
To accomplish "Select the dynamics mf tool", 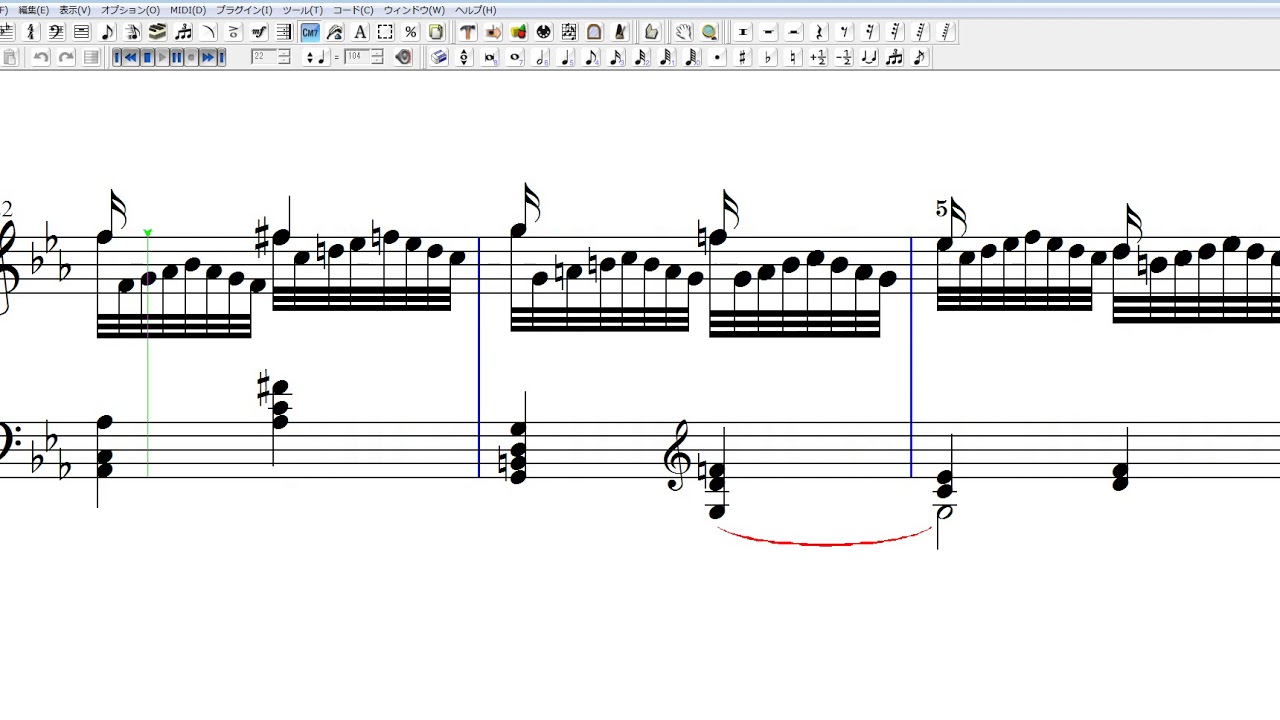I will point(259,32).
